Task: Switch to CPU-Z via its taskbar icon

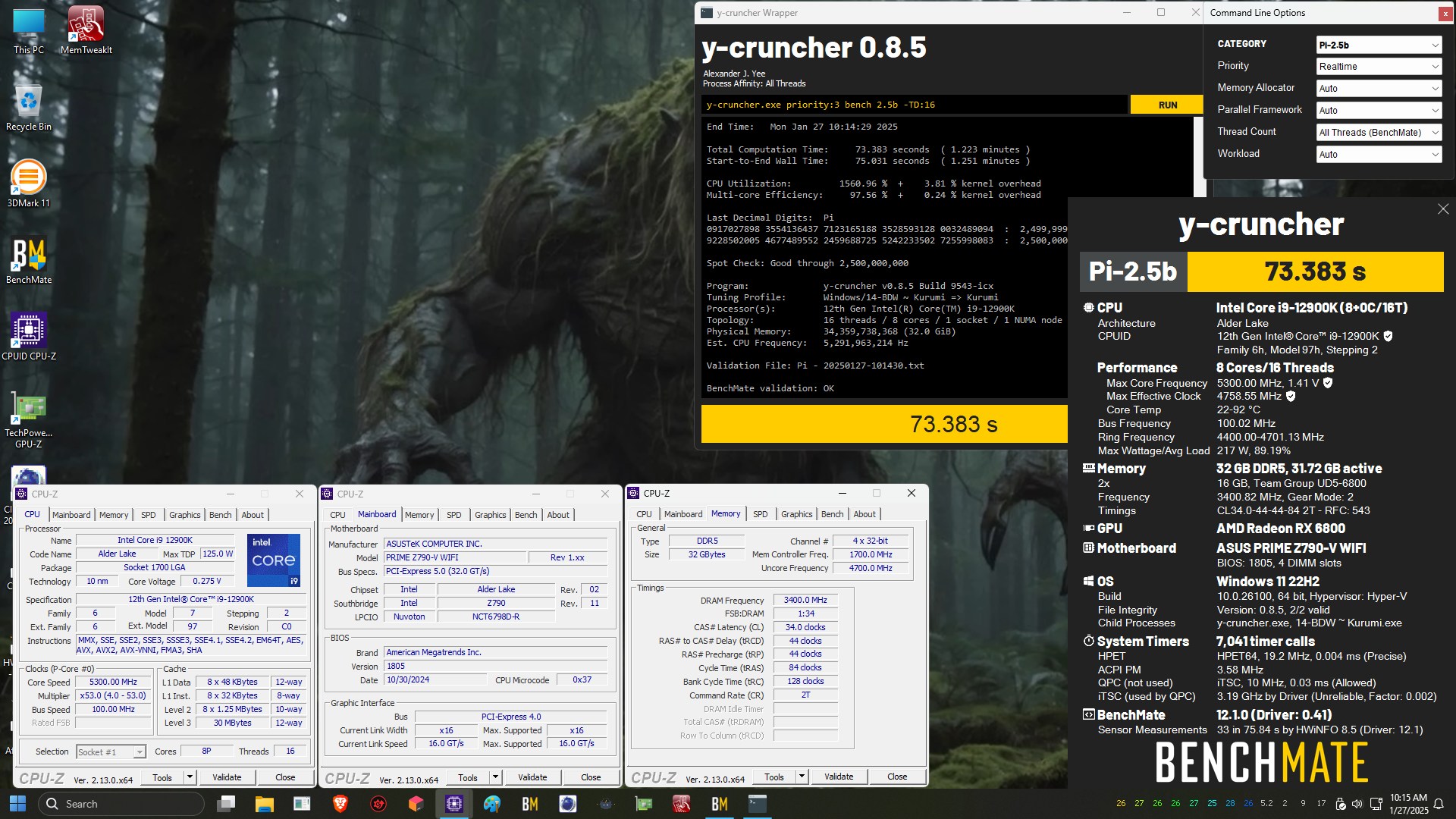Action: [454, 804]
